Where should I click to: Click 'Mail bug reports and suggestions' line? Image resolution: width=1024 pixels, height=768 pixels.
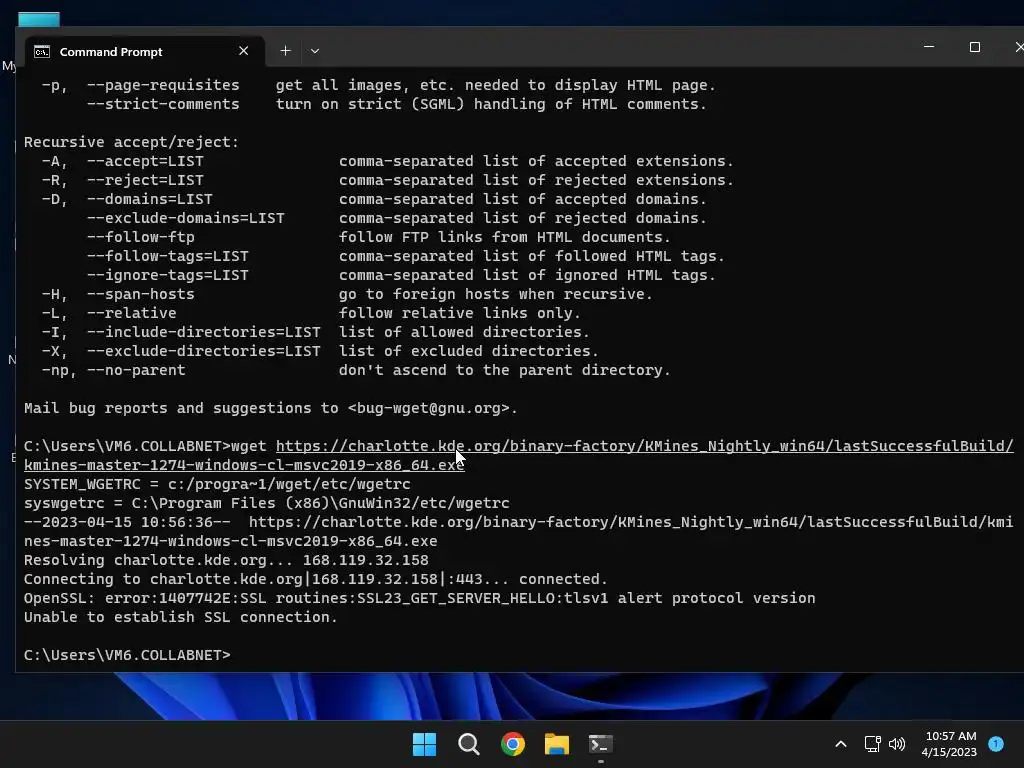click(270, 408)
